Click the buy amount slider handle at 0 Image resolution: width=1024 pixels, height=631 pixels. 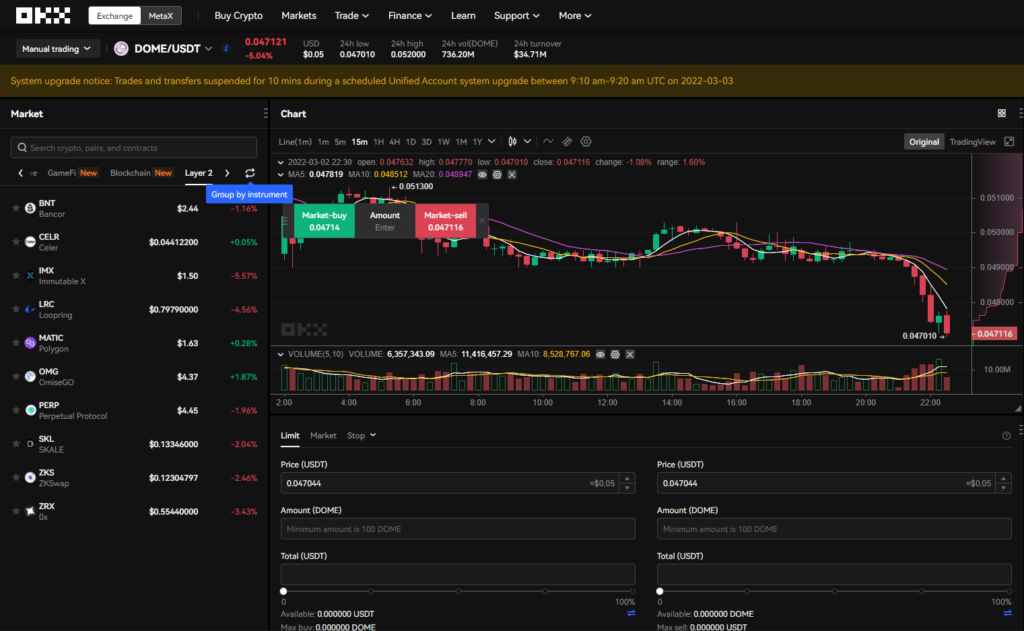click(x=283, y=591)
